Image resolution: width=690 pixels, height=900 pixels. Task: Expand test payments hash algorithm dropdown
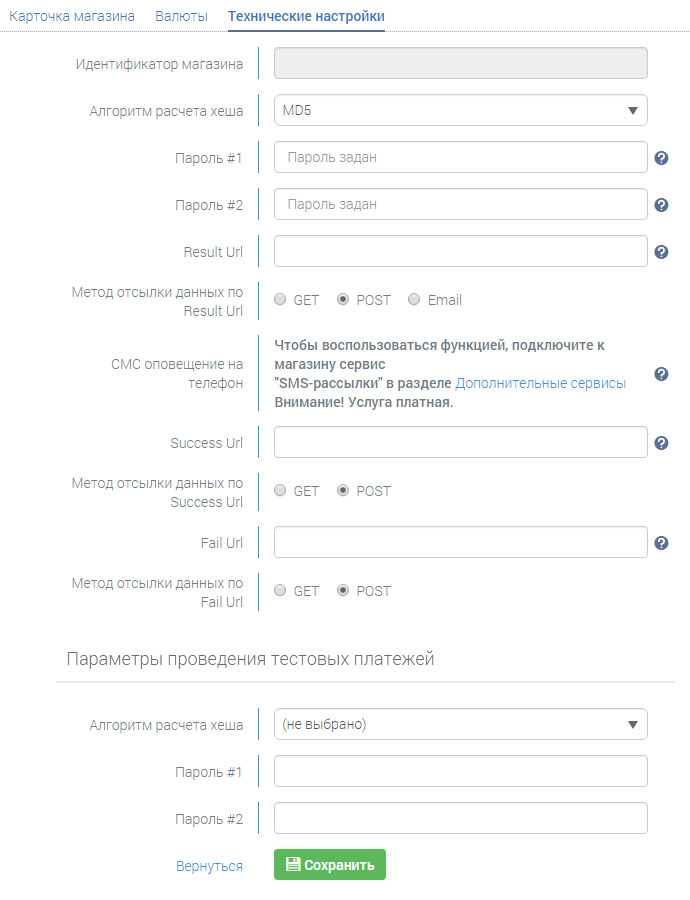click(460, 724)
